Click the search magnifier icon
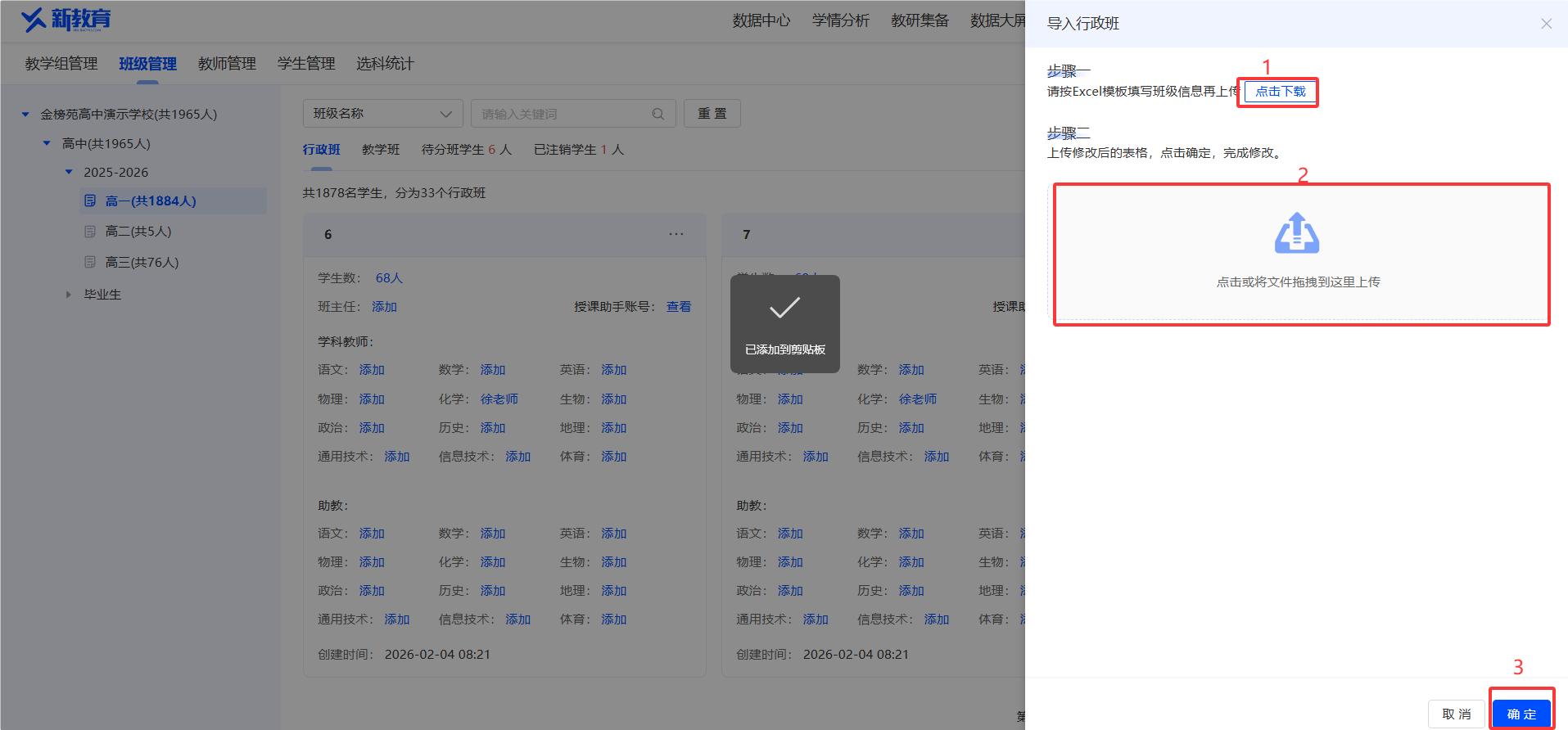 pyautogui.click(x=657, y=114)
